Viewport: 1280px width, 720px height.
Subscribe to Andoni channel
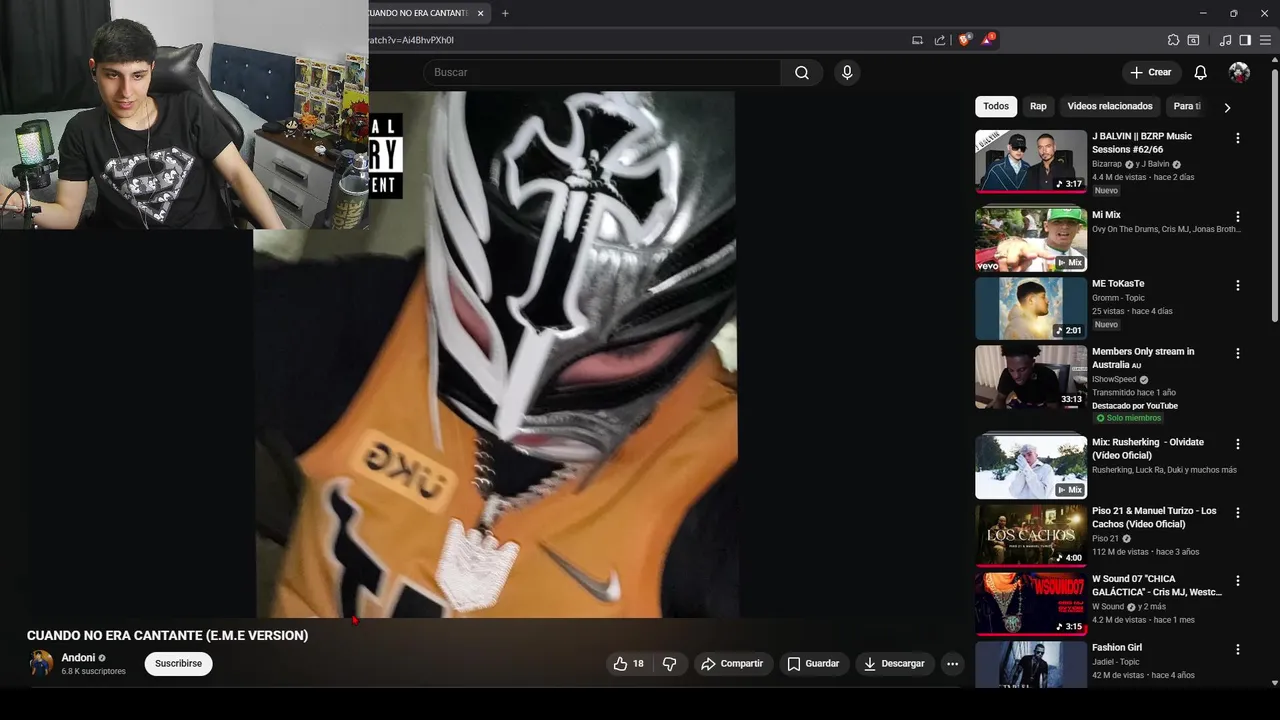(x=178, y=664)
